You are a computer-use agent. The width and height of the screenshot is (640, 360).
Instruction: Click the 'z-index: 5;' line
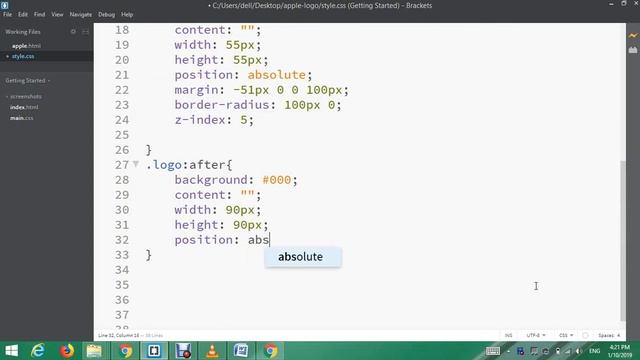[x=214, y=120]
